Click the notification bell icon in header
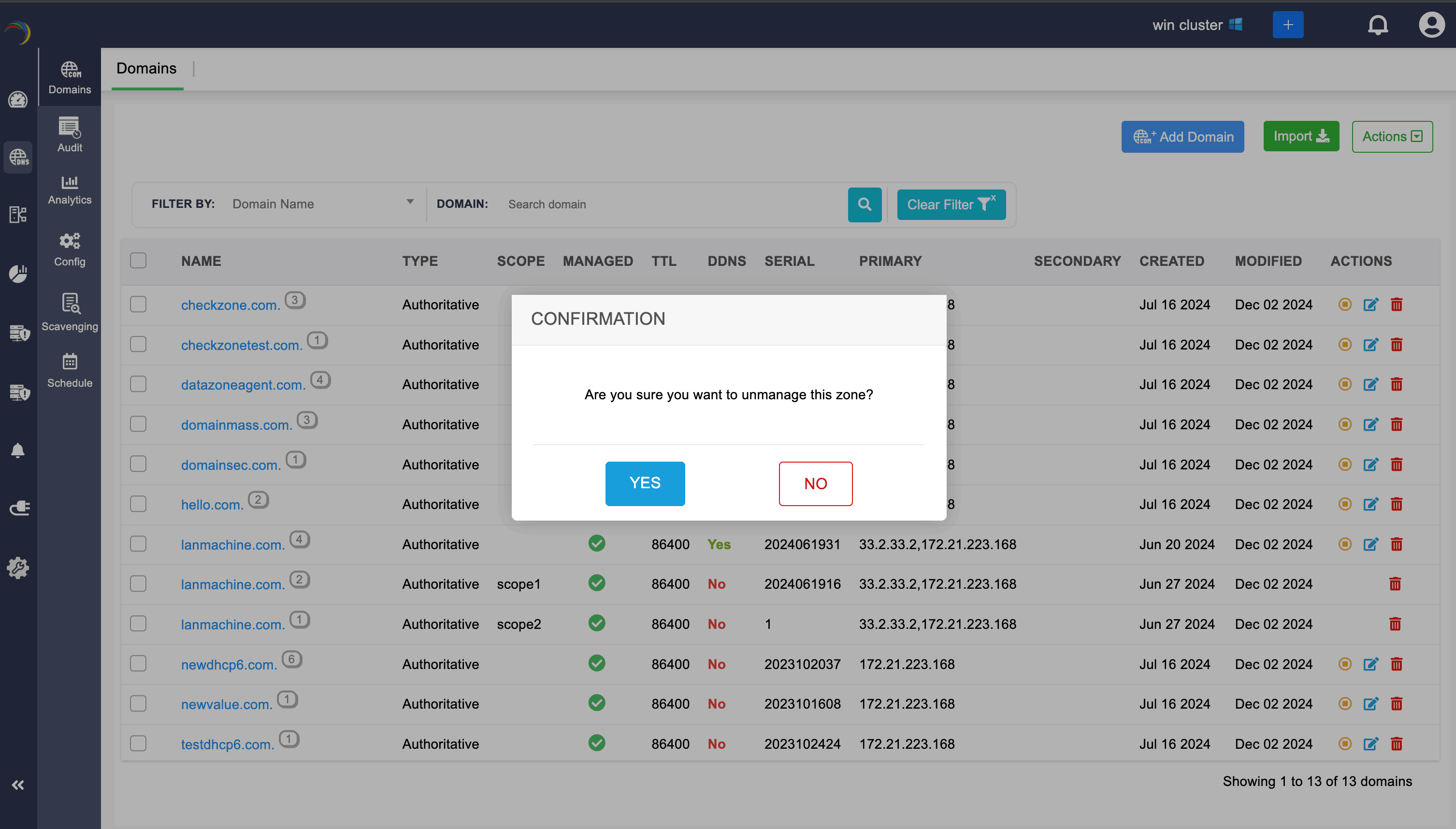Viewport: 1456px width, 829px height. coord(1377,25)
